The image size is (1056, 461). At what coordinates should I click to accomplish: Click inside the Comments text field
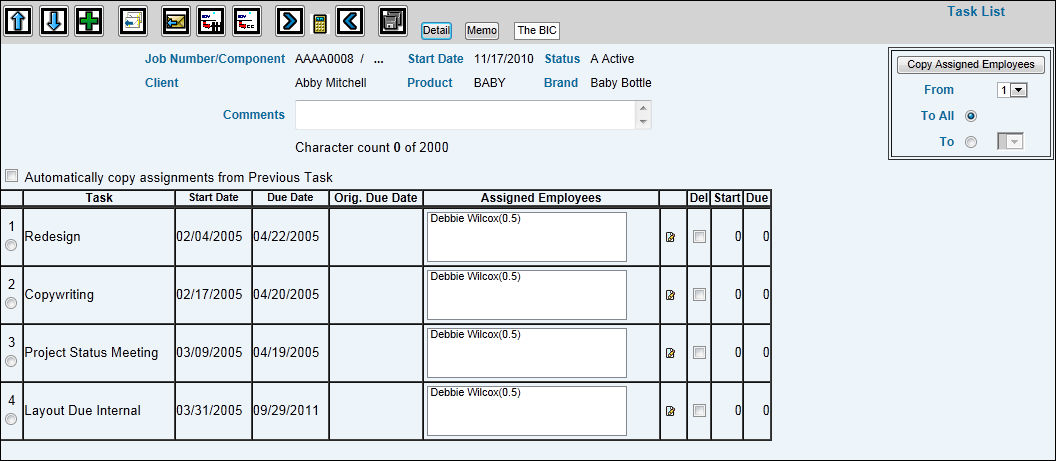(465, 115)
